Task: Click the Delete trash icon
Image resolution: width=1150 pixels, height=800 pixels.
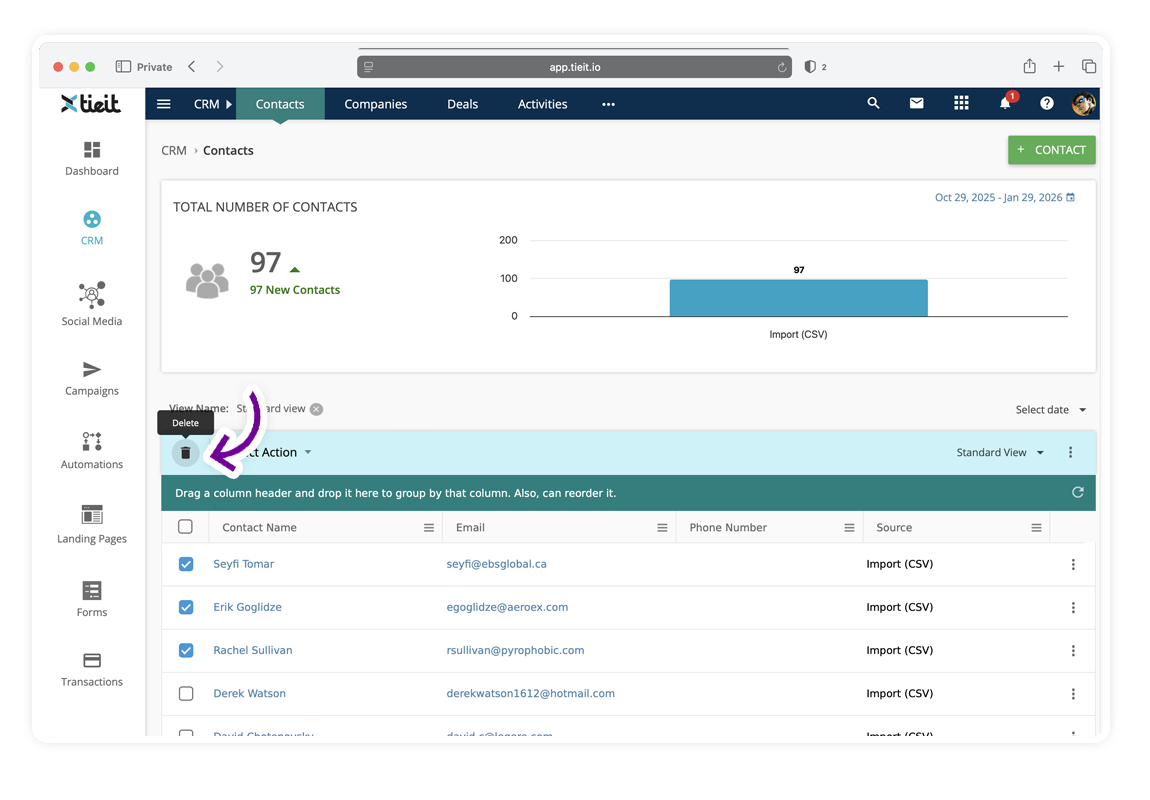Action: click(185, 453)
